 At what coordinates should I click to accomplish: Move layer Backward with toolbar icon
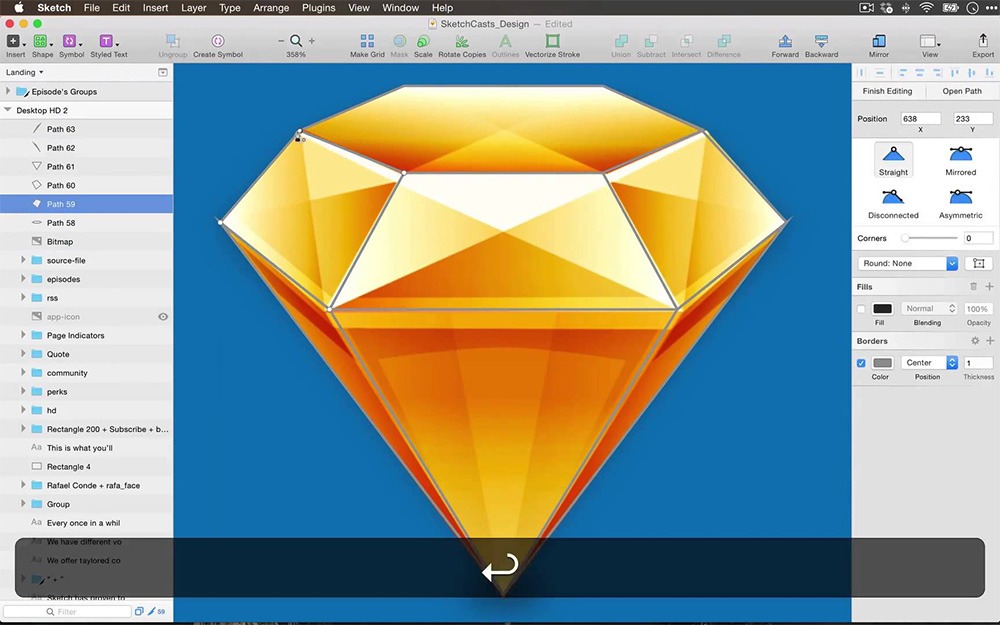tap(821, 41)
